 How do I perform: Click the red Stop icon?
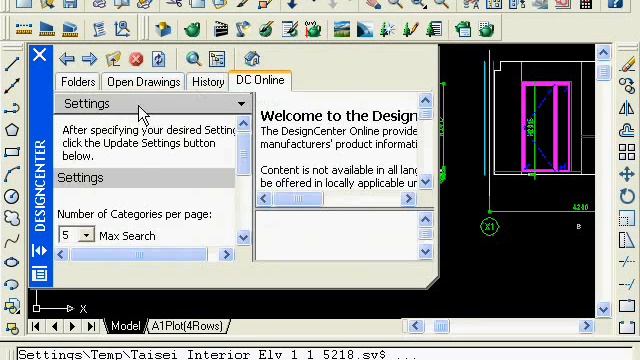[136, 59]
